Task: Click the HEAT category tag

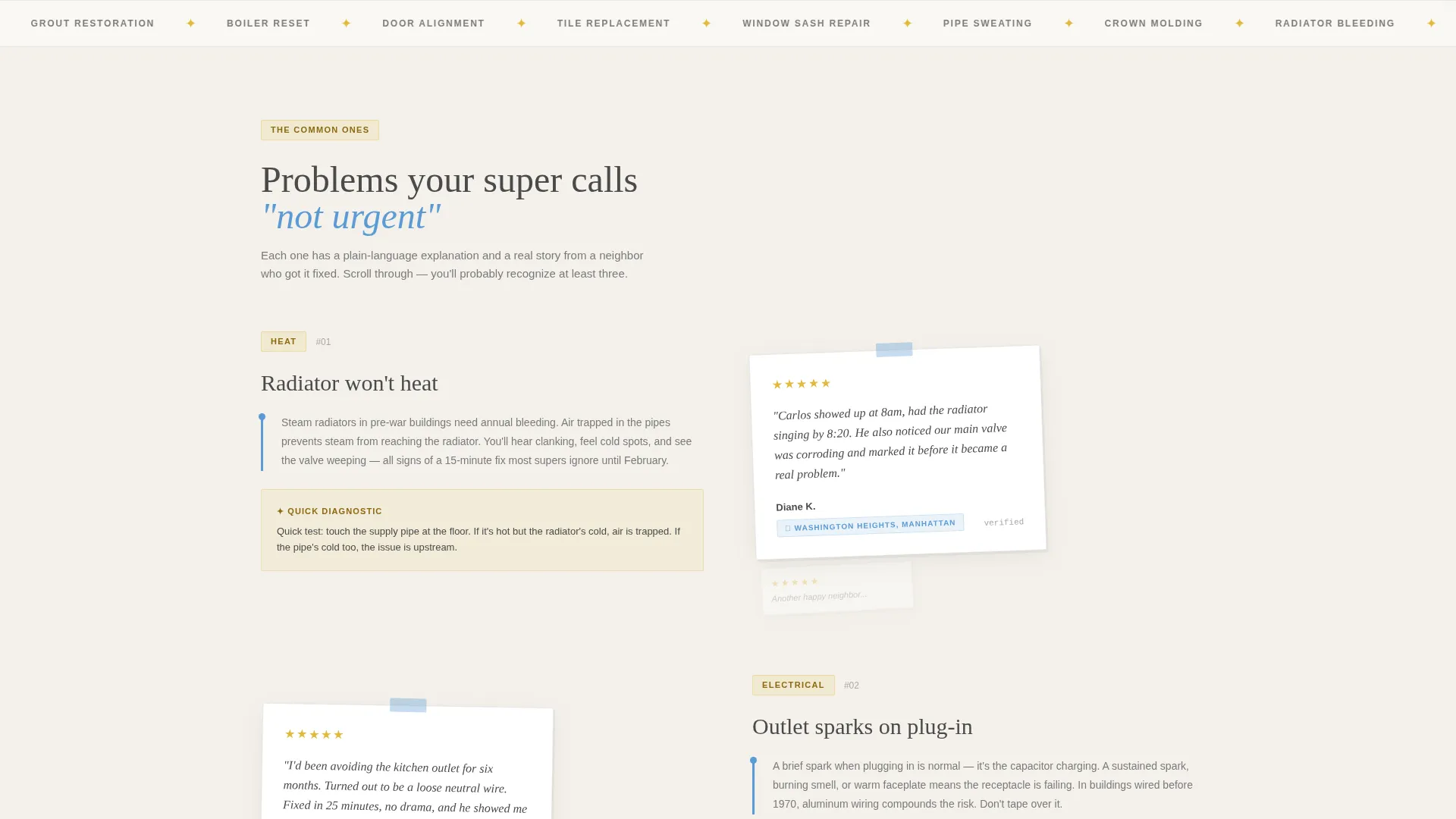Action: pyautogui.click(x=284, y=341)
